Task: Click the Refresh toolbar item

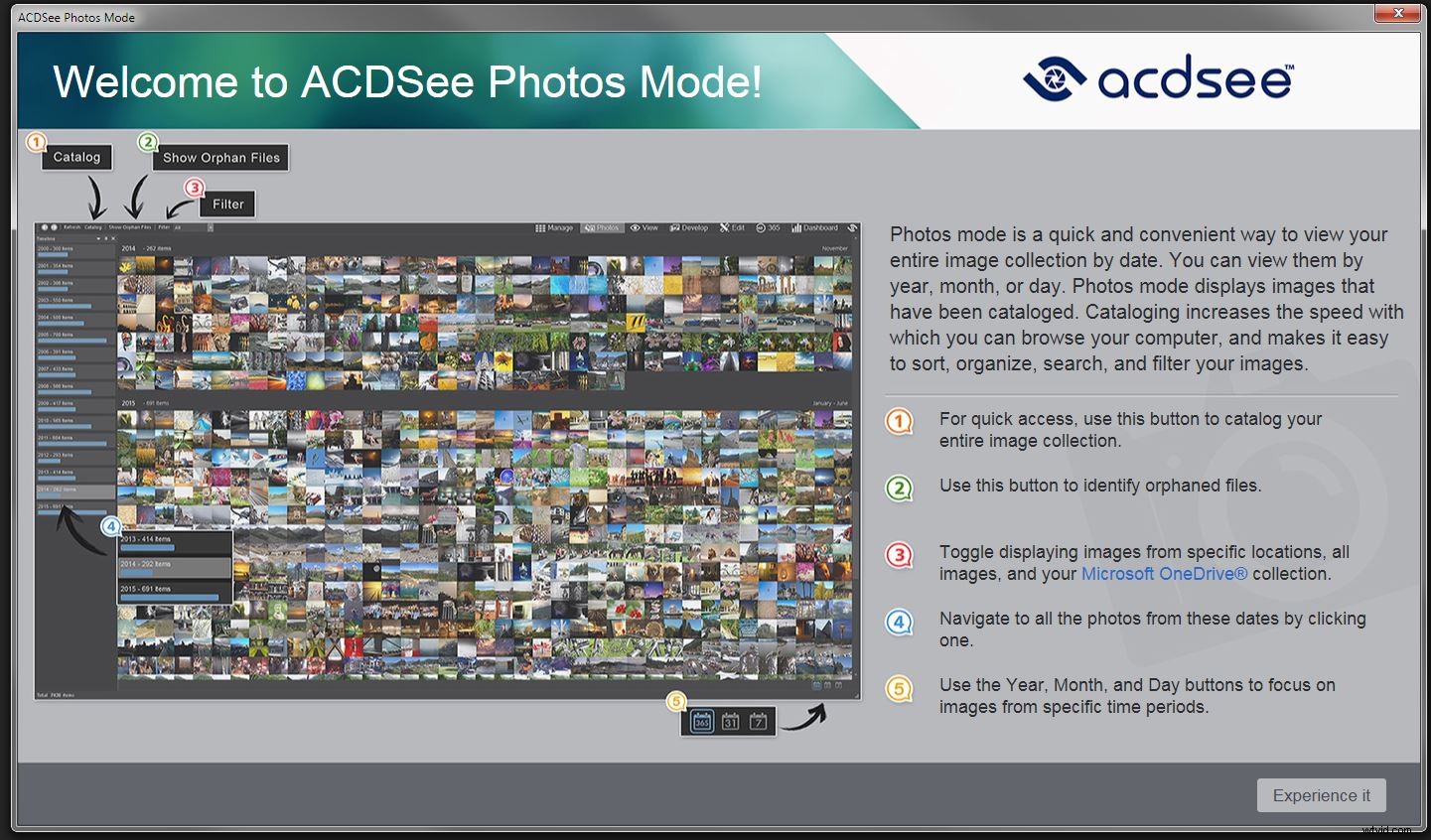Action: click(x=71, y=228)
